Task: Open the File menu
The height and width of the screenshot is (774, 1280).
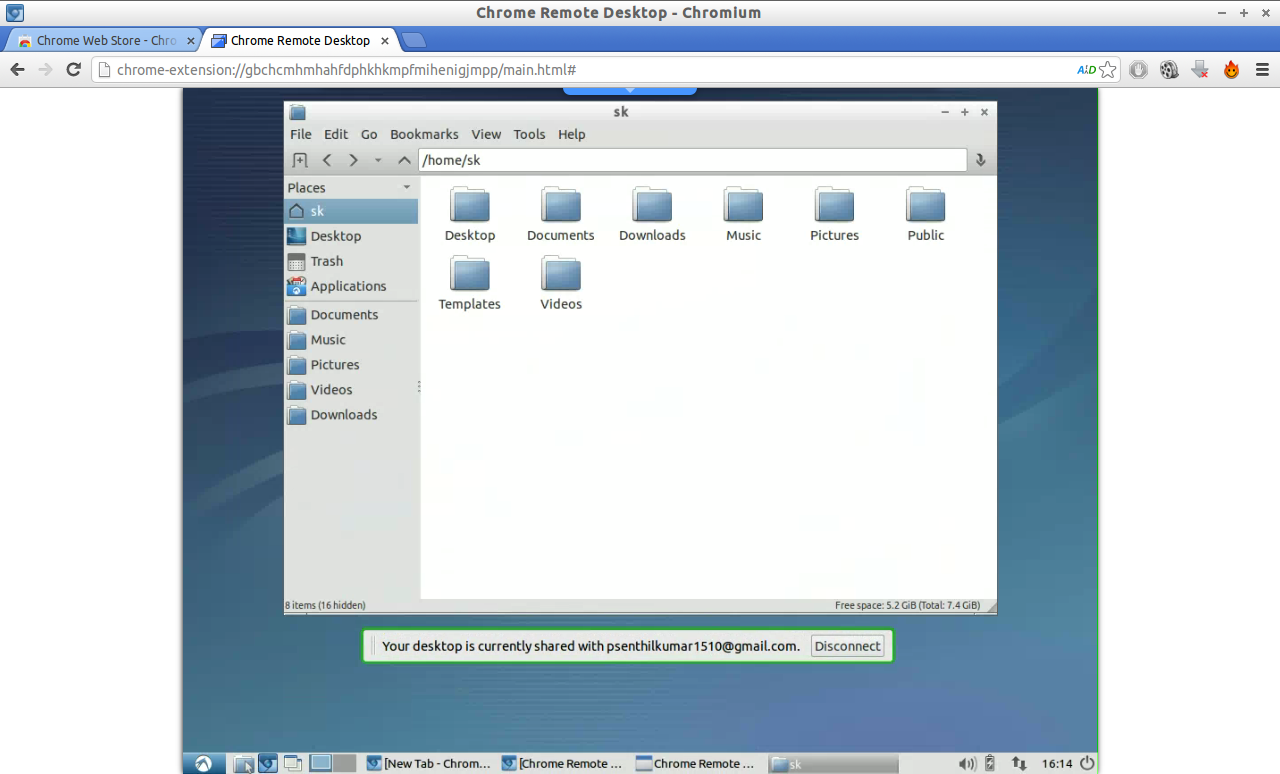Action: click(x=301, y=134)
